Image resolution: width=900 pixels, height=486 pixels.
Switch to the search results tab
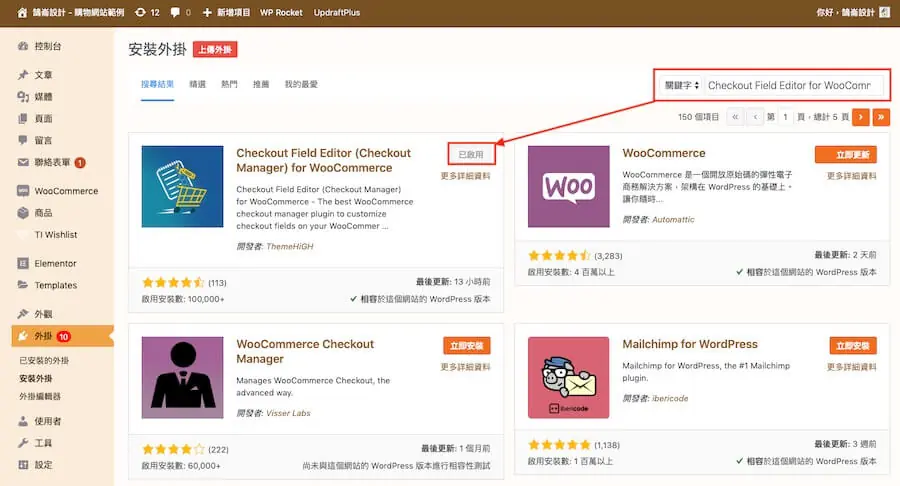[157, 84]
